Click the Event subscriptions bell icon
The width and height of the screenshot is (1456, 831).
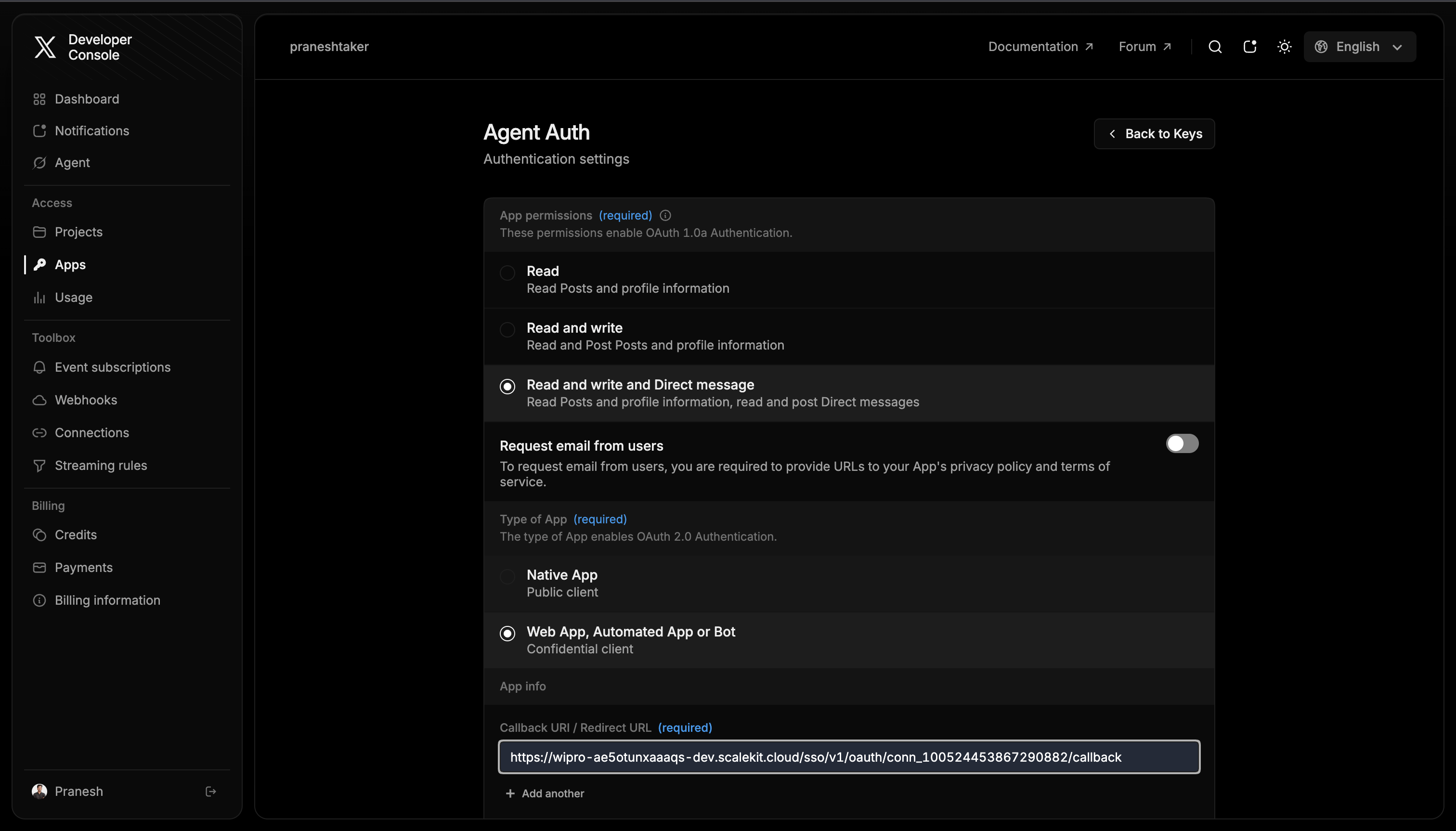tap(39, 367)
